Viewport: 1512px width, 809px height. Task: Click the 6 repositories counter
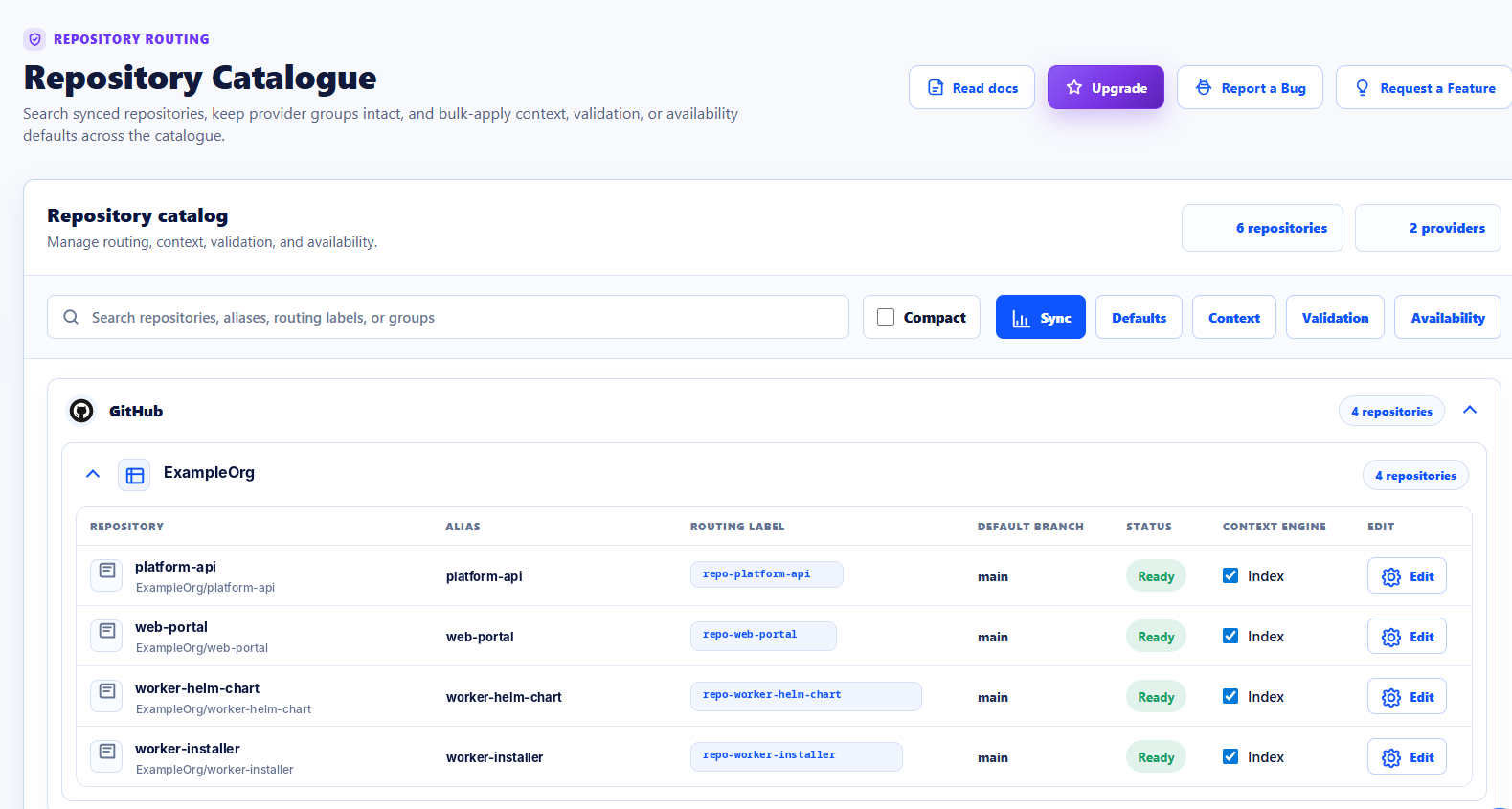coord(1262,228)
